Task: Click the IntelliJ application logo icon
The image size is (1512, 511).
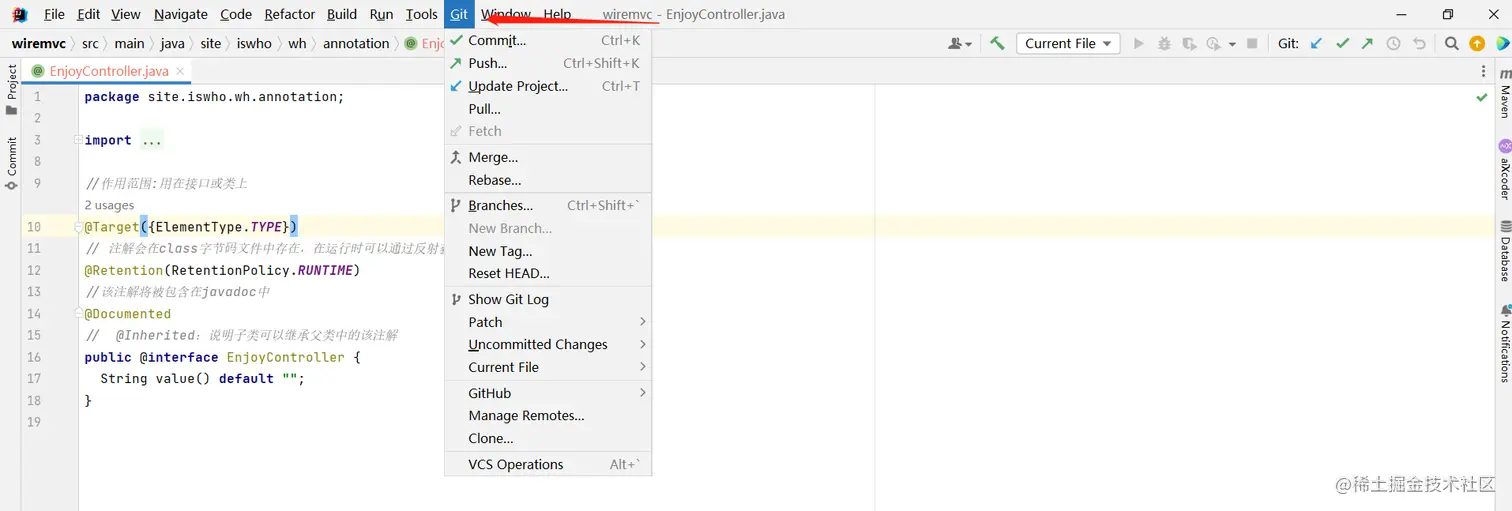Action: (19, 14)
